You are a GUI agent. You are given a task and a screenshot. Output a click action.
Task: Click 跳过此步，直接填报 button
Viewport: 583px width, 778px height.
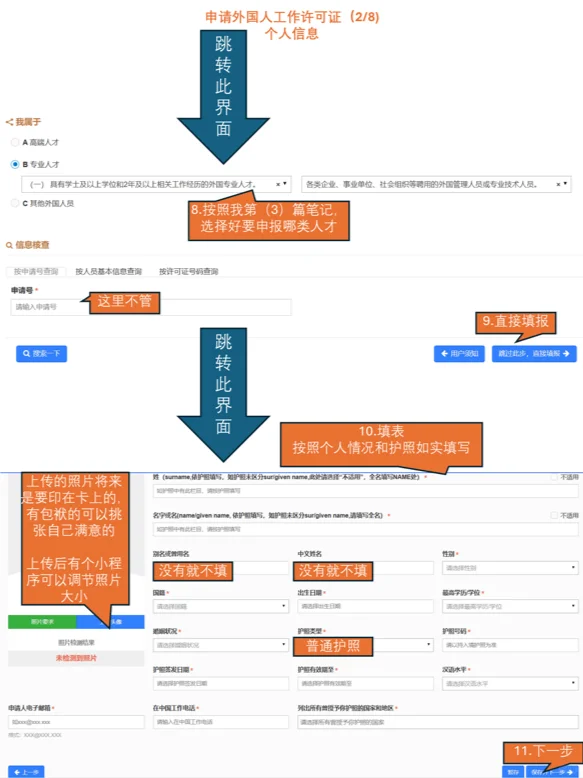(x=534, y=354)
